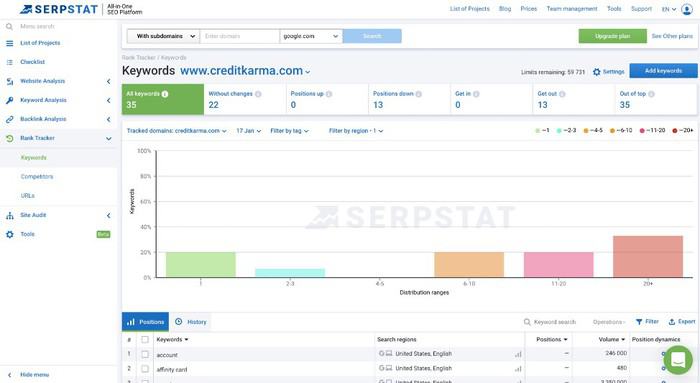Click the Backlink Analysis link icon
The width and height of the screenshot is (700, 383).
tap(9, 119)
